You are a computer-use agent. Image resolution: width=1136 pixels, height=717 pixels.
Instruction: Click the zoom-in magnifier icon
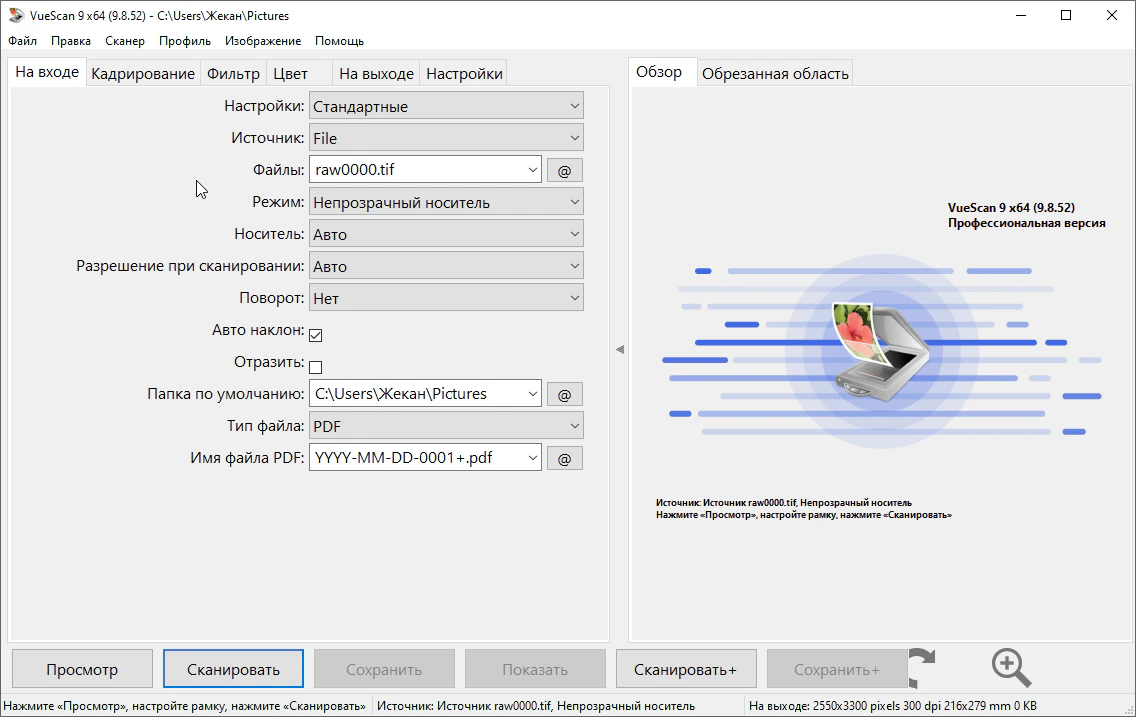1010,668
